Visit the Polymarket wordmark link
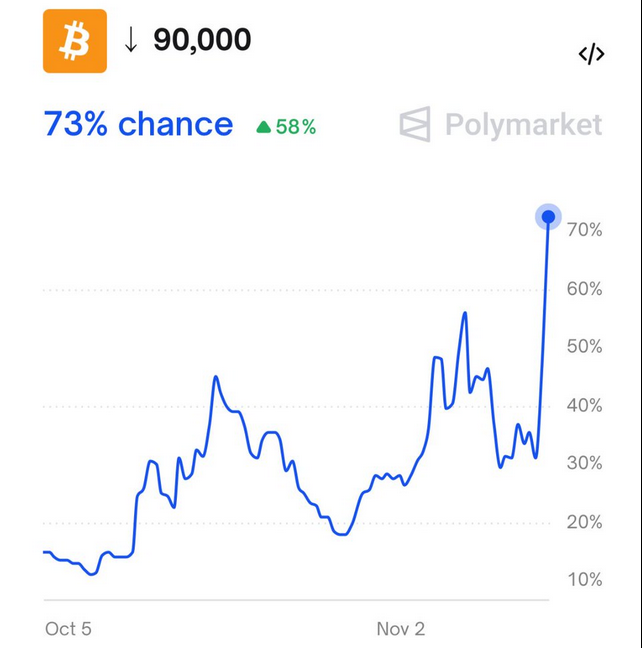The width and height of the screenshot is (642, 648). click(523, 125)
